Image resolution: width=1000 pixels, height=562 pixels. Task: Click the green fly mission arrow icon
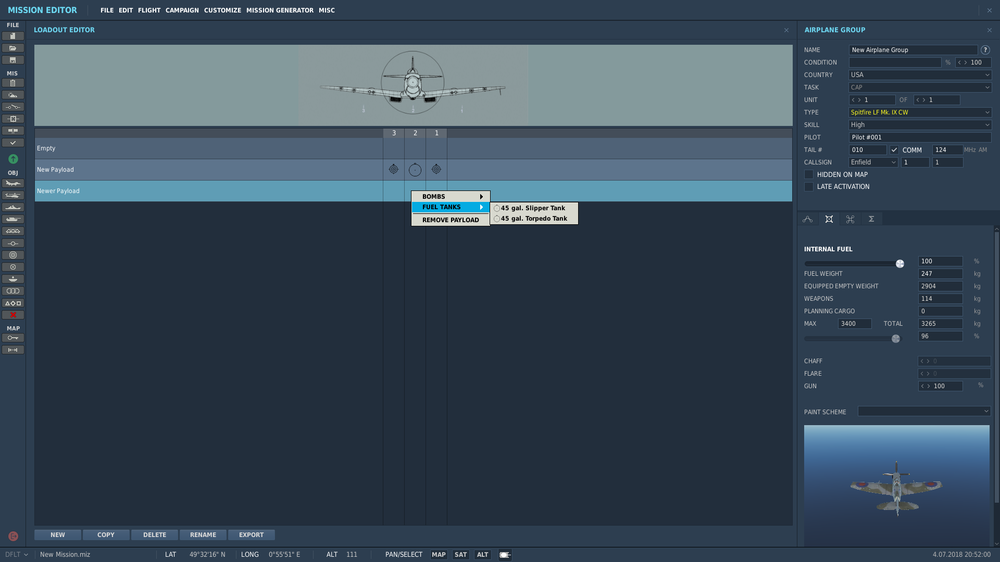click(x=13, y=159)
